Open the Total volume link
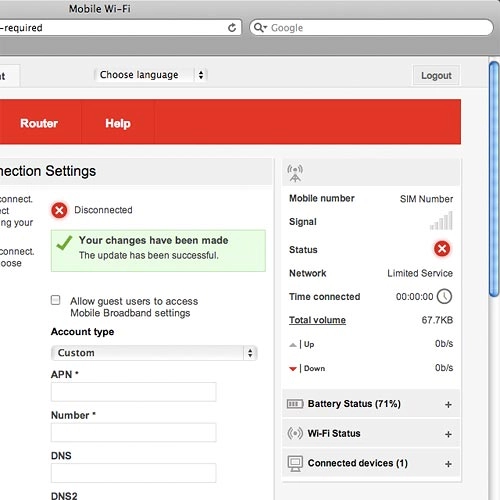The width and height of the screenshot is (500, 500). pos(317,320)
